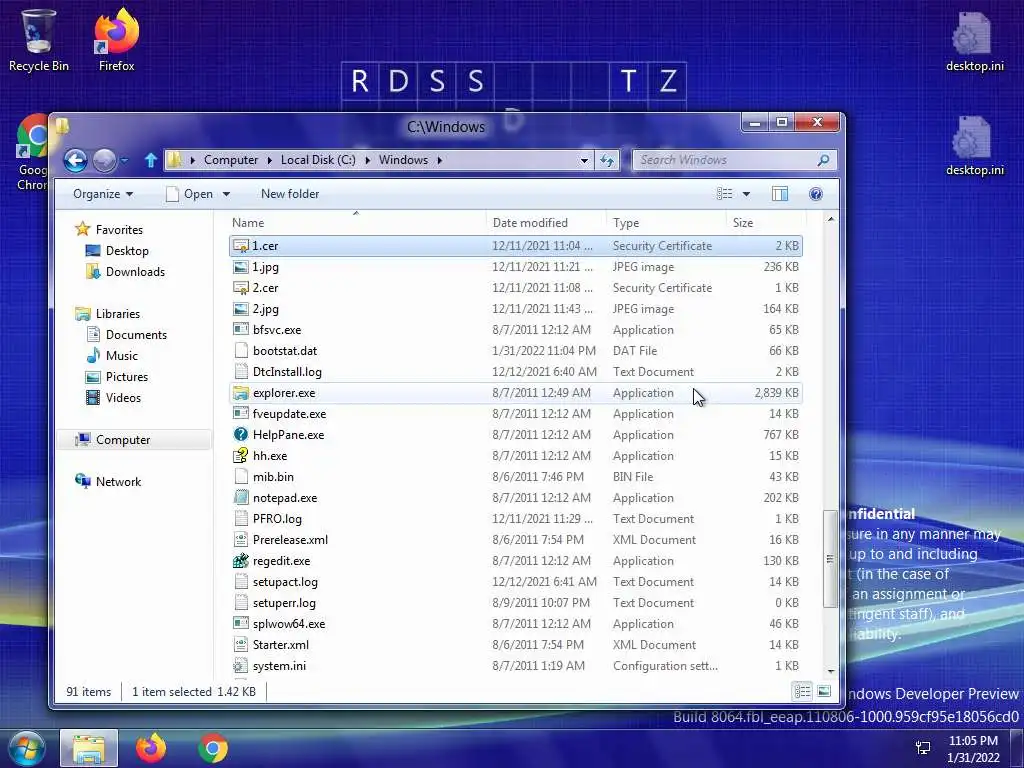This screenshot has width=1024, height=768.
Task: Open the Firefox desktop shortcut
Action: [x=116, y=39]
